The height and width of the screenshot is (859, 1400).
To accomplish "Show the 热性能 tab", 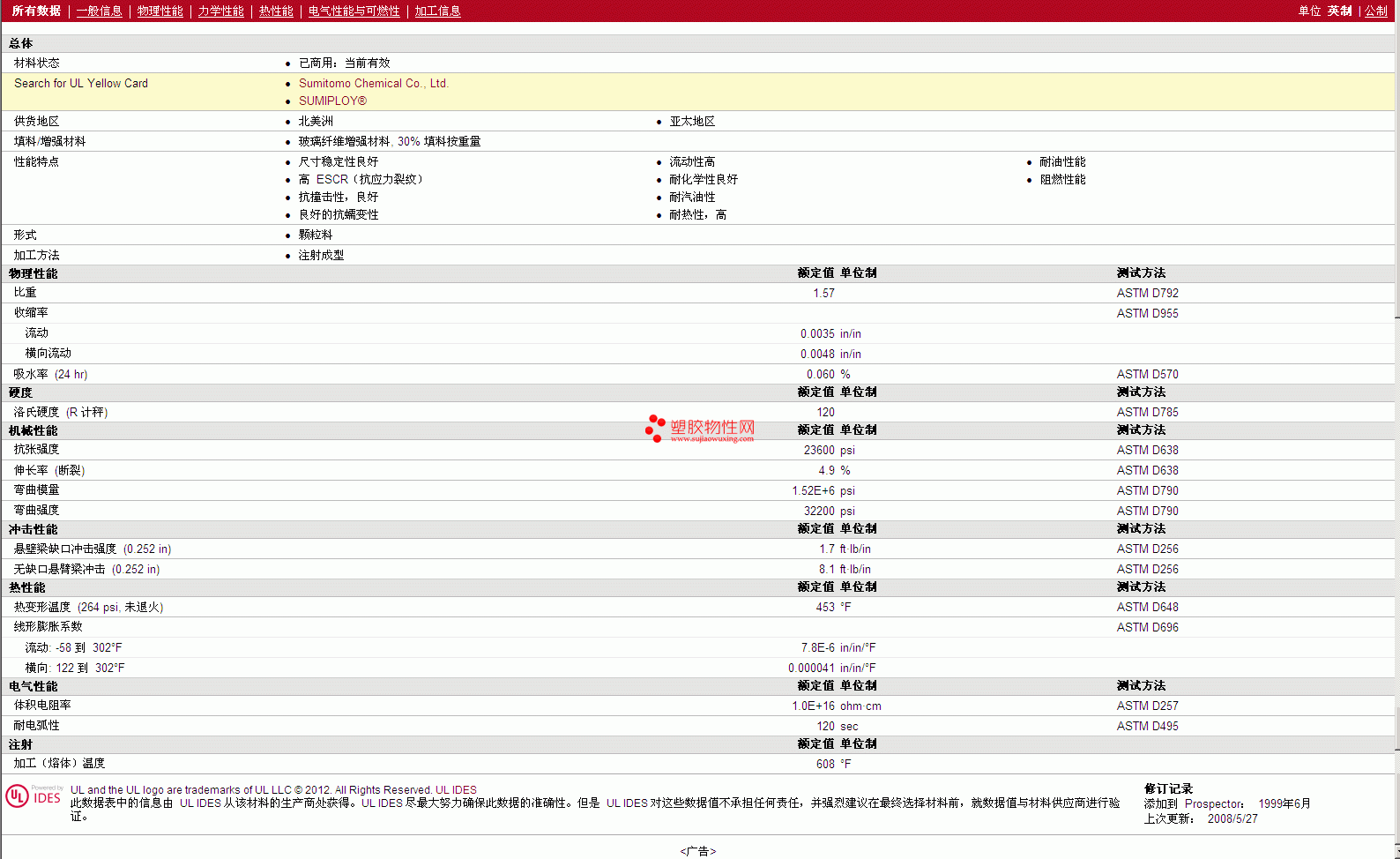I will click(276, 11).
